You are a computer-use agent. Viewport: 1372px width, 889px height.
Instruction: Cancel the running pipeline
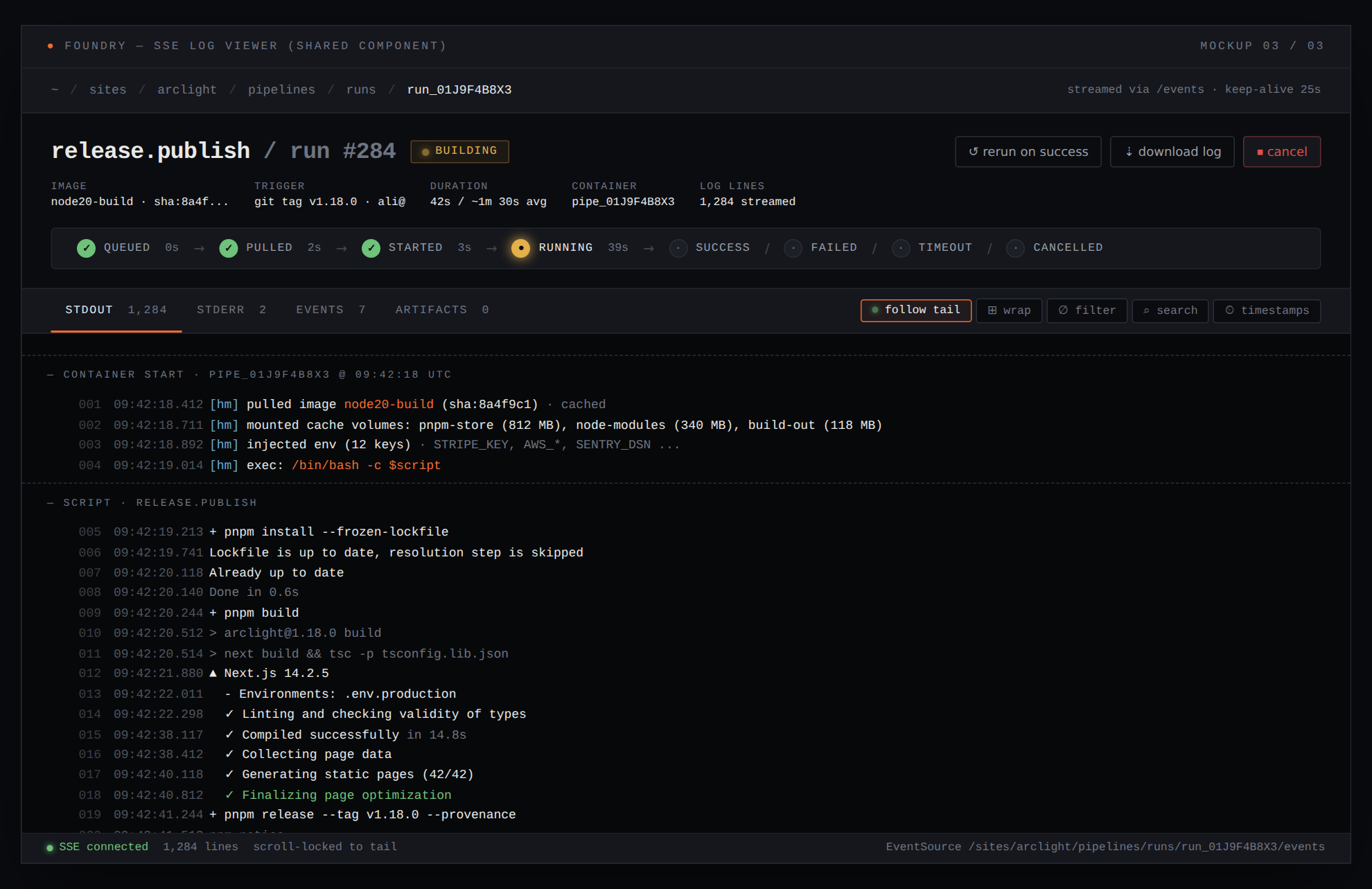click(x=1281, y=152)
